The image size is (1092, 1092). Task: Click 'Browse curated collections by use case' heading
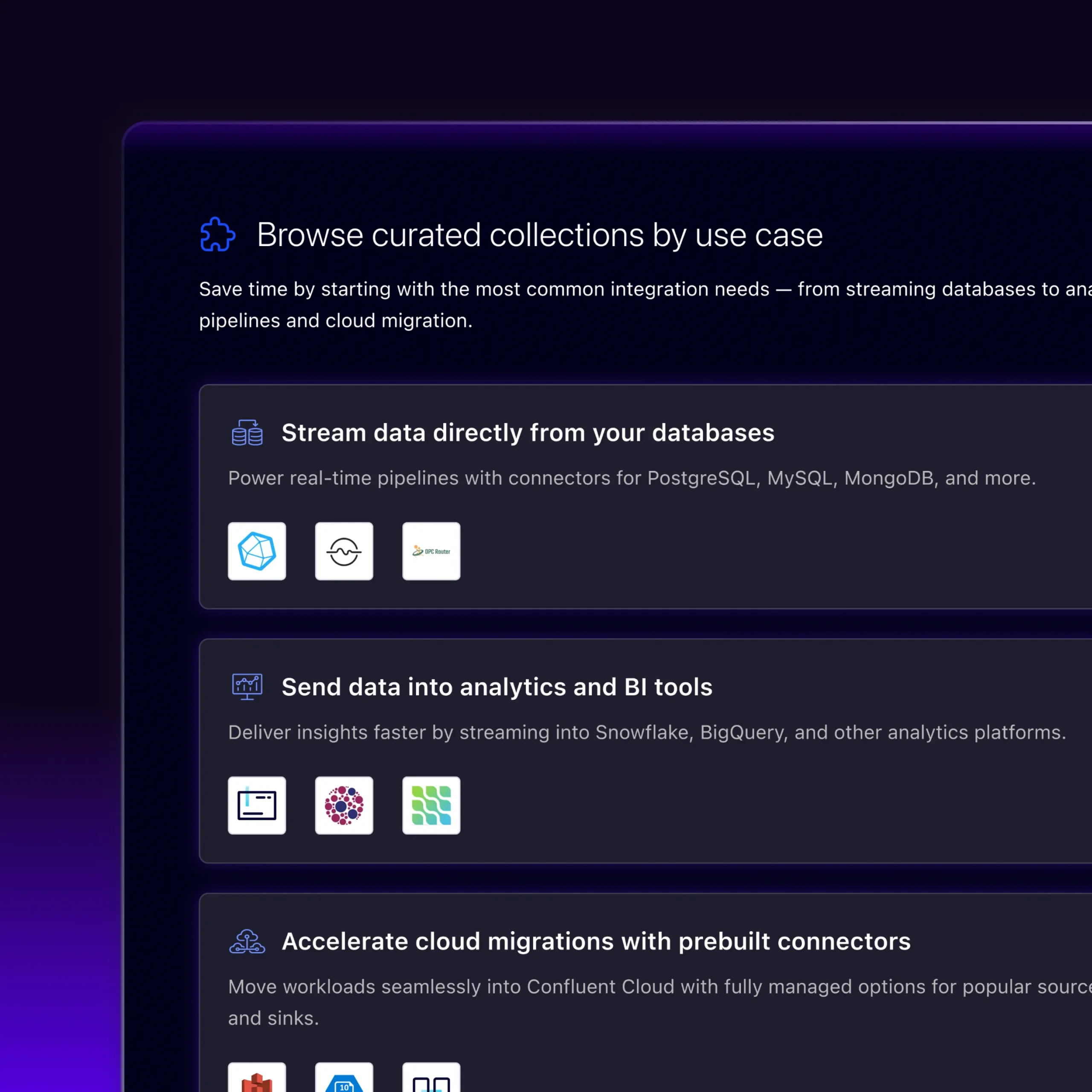point(540,235)
